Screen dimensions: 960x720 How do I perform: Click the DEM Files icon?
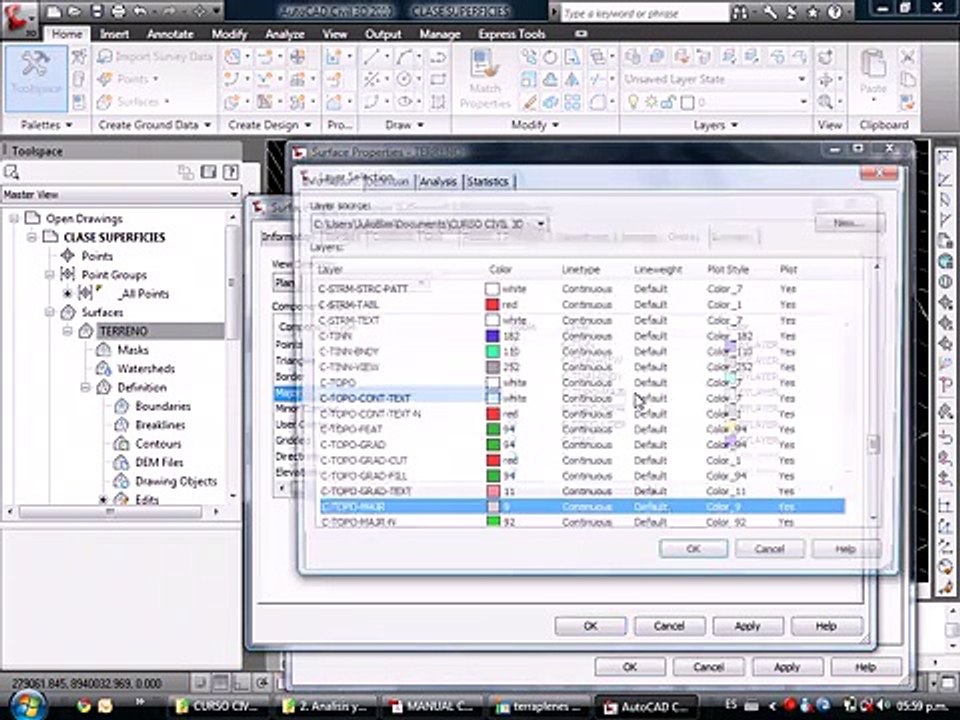[x=121, y=462]
